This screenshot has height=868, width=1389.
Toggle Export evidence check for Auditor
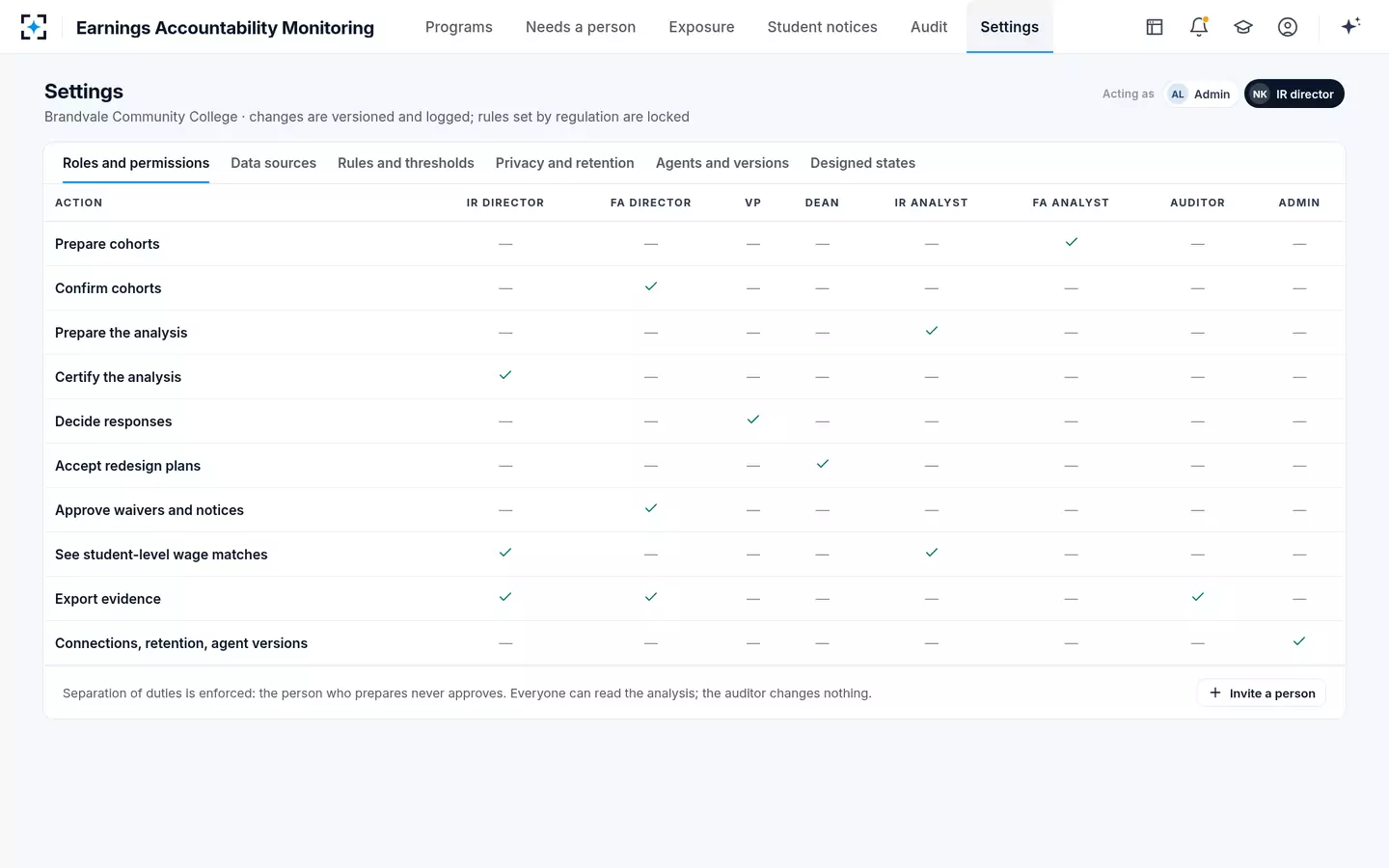1197,597
